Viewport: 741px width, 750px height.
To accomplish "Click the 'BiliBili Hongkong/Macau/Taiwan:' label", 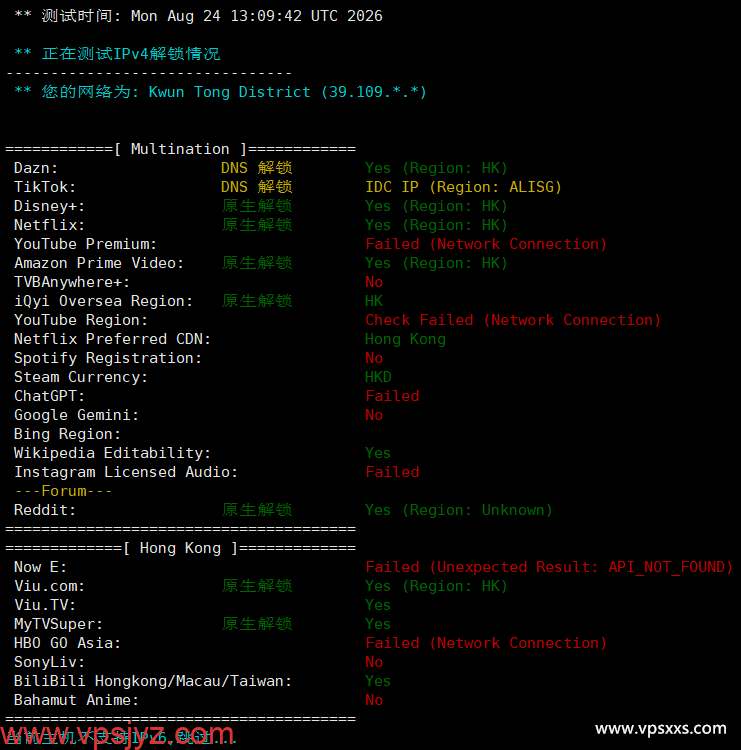I will (x=153, y=682).
